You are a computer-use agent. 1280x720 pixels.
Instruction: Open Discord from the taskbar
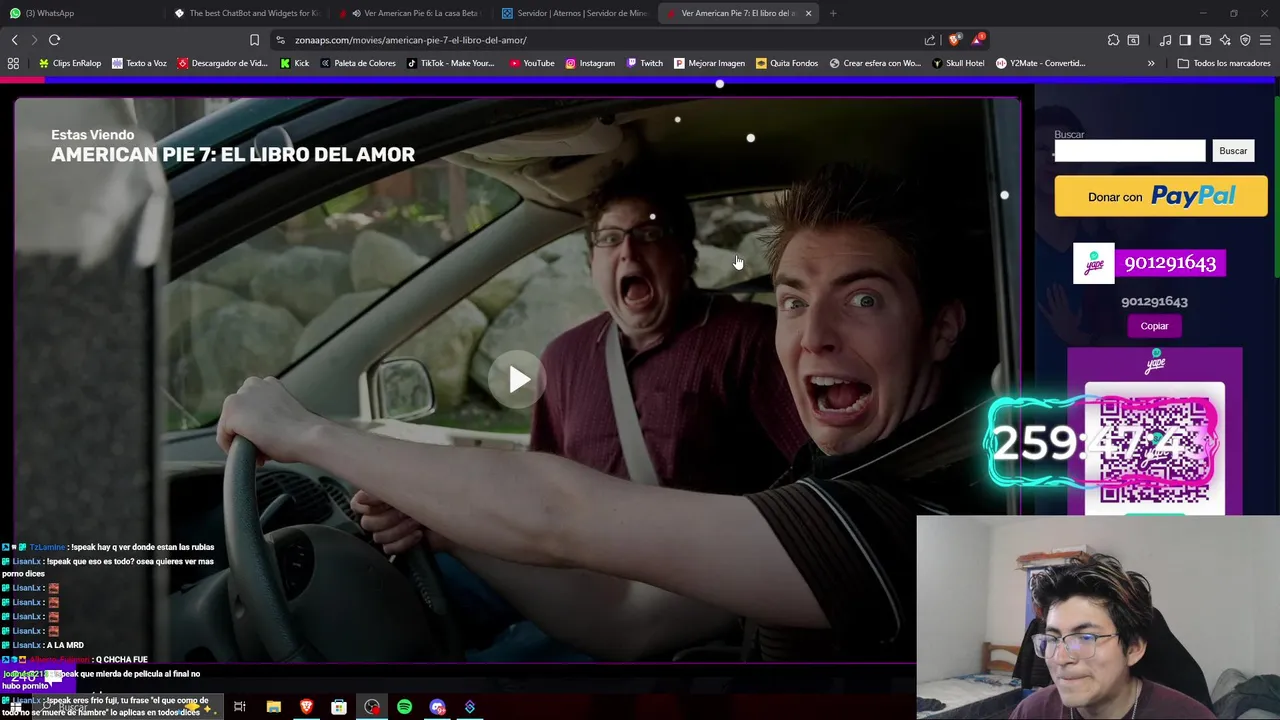(437, 707)
